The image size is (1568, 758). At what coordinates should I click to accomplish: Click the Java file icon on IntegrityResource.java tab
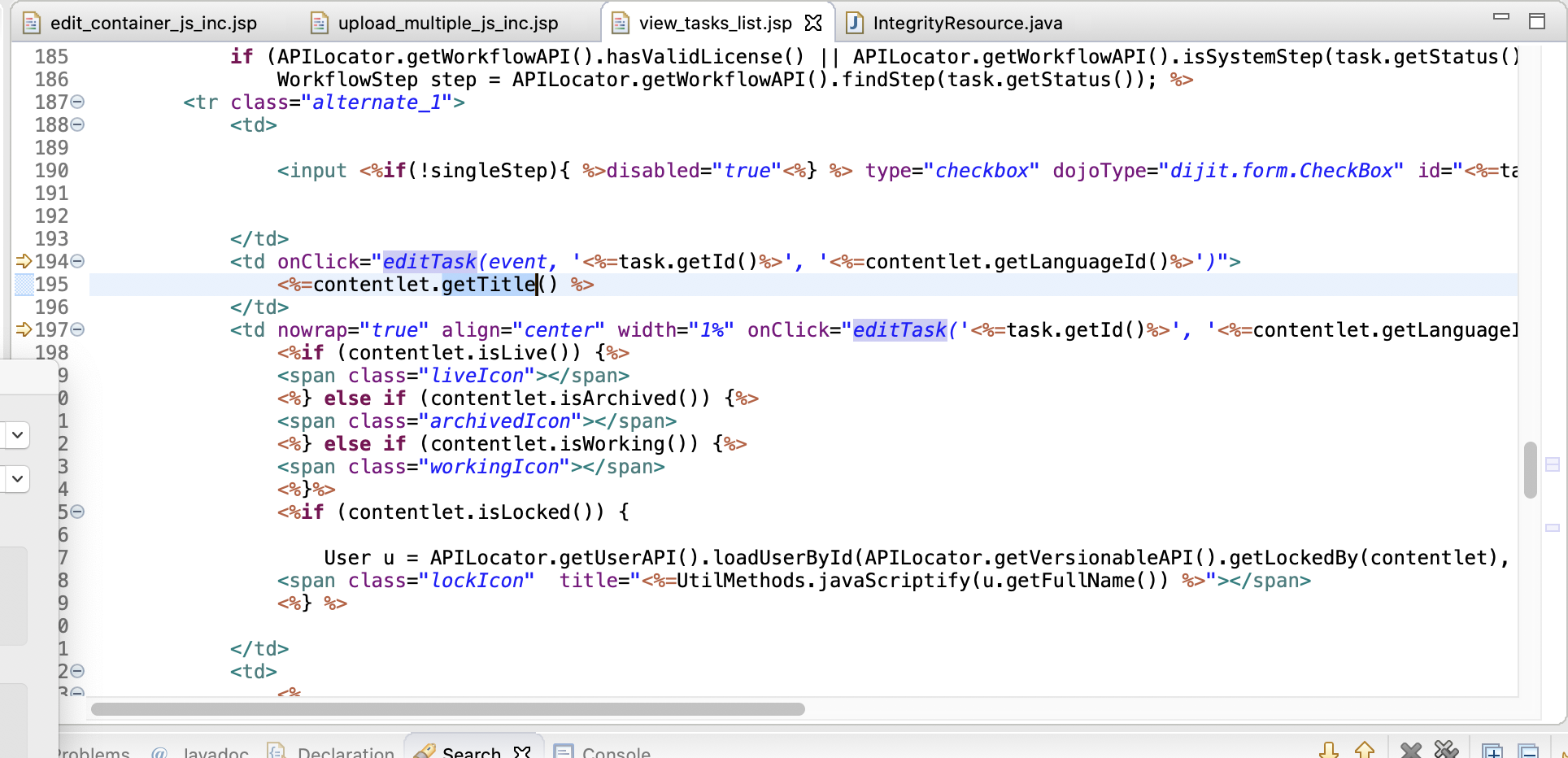pyautogui.click(x=854, y=24)
